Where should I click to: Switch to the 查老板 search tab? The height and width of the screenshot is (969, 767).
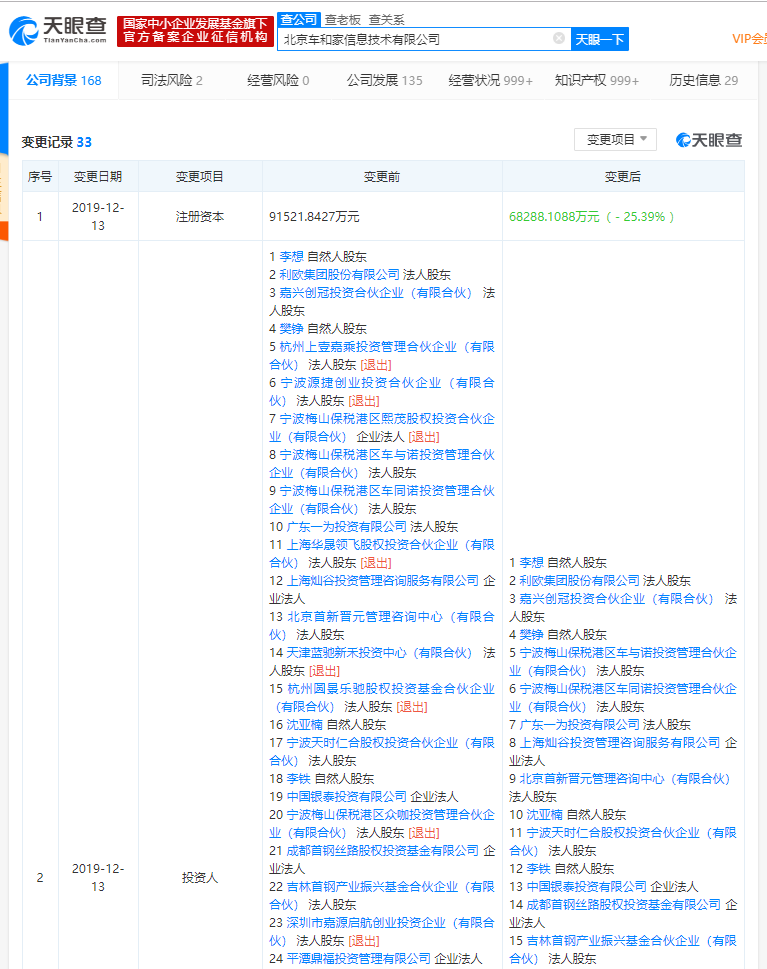coord(343,20)
